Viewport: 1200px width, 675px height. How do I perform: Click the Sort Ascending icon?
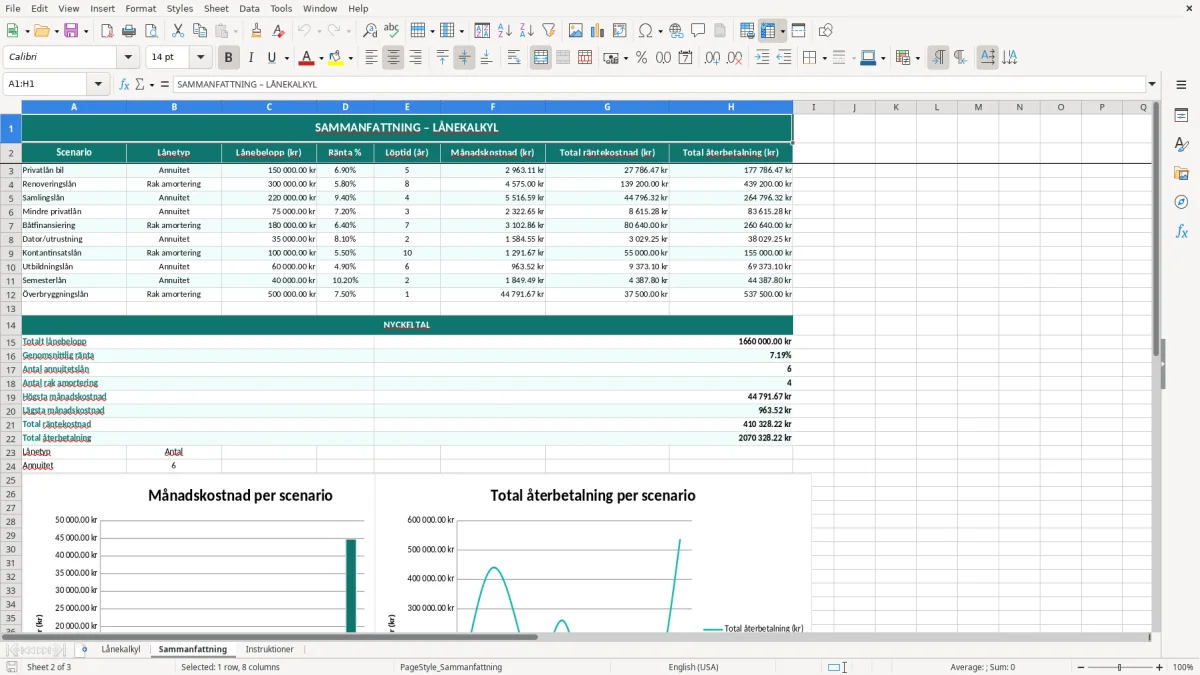[505, 31]
